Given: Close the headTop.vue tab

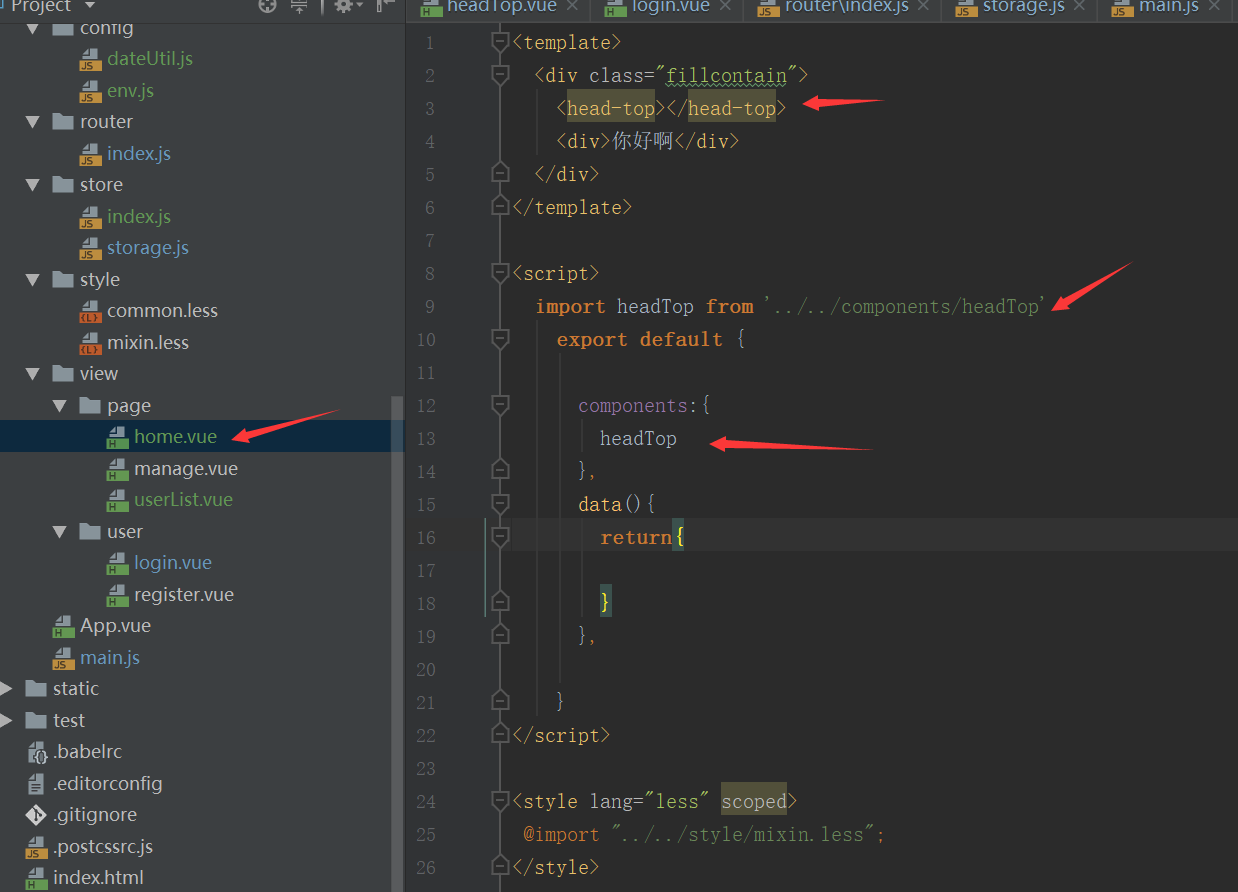Looking at the screenshot, I should [573, 6].
